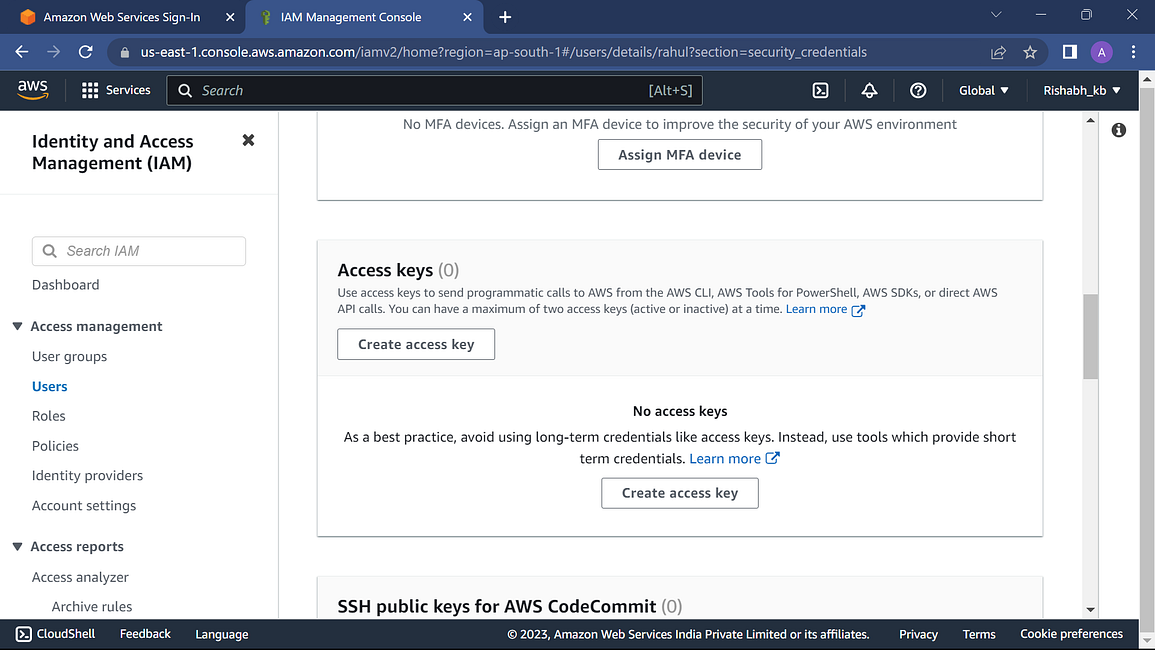Open Cookie preferences in the footer
Image resolution: width=1155 pixels, height=650 pixels.
tap(1071, 634)
